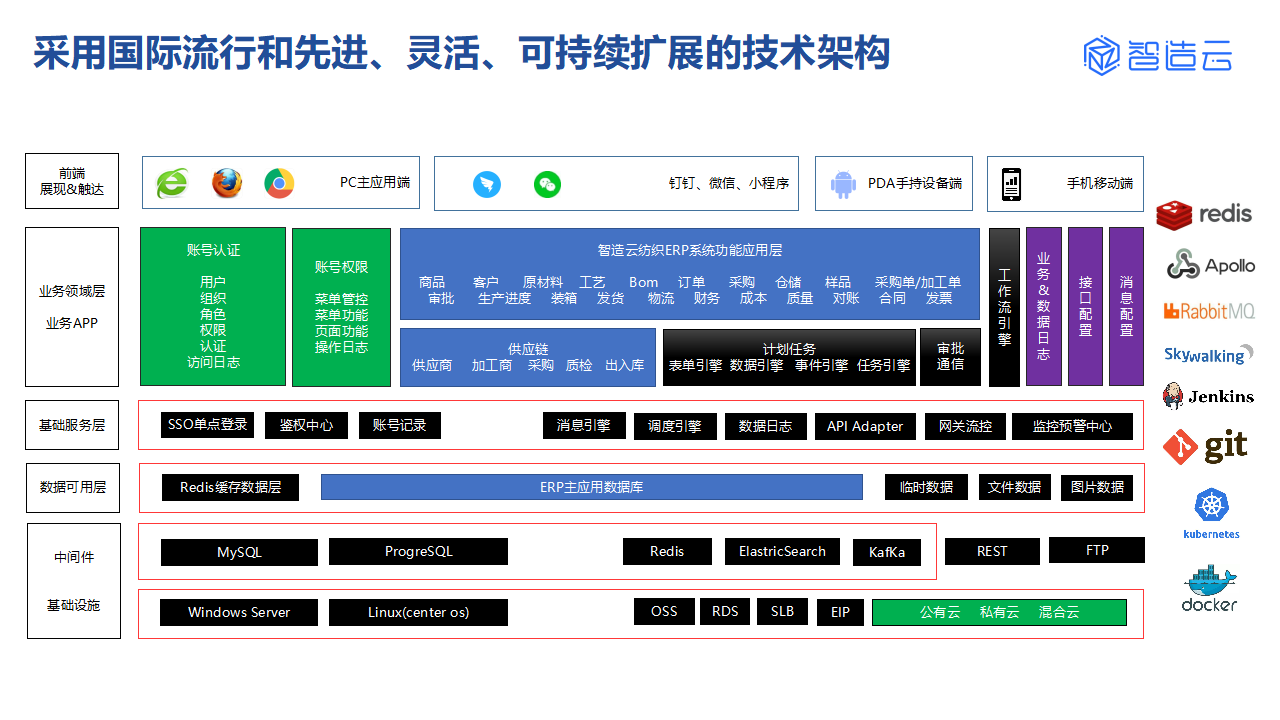Click the ElastricSearch box

coord(782,551)
